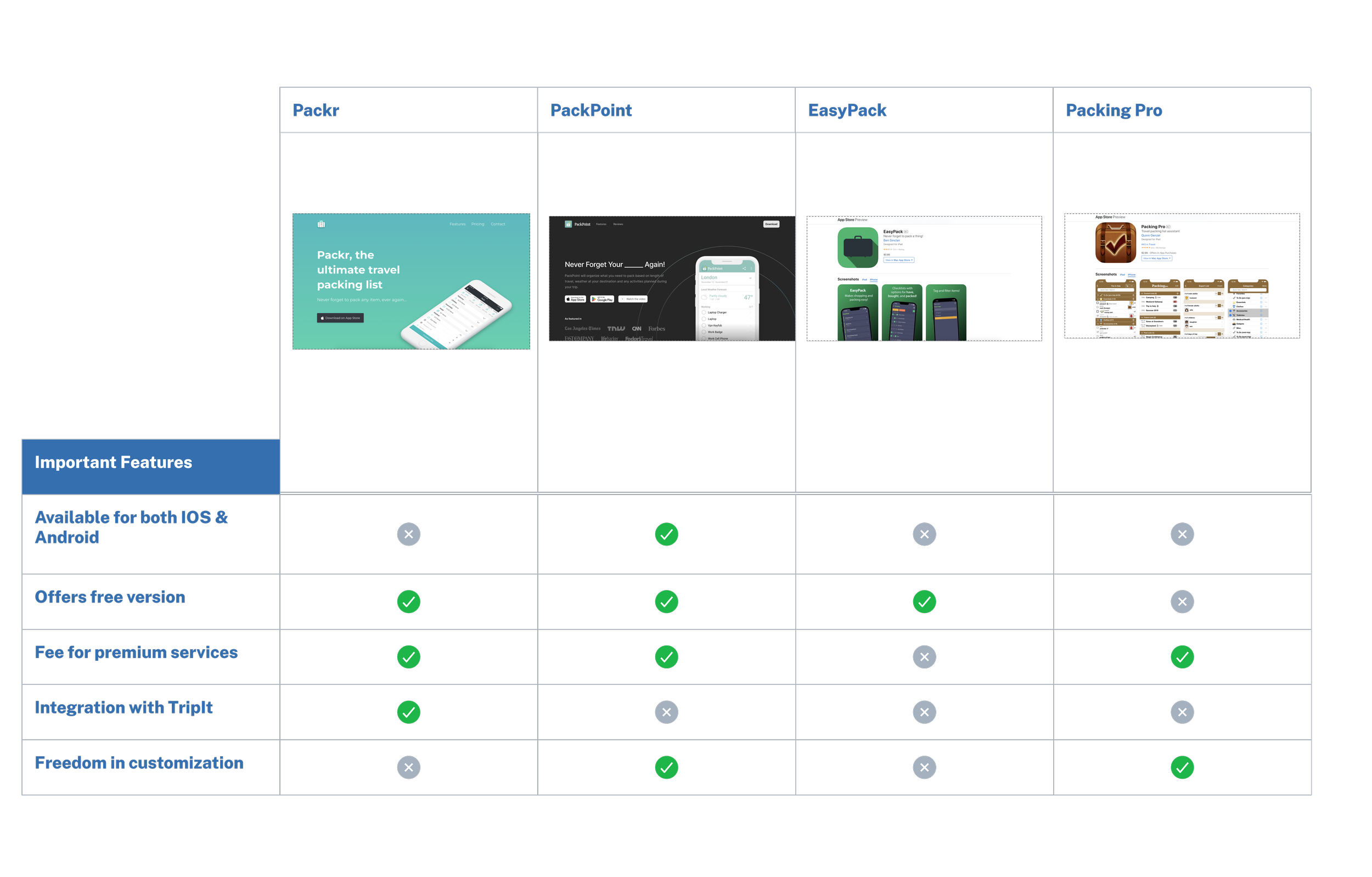Click EasyPack's gray X for iOS & Android
Screen dimensions: 1372x877
click(x=924, y=534)
